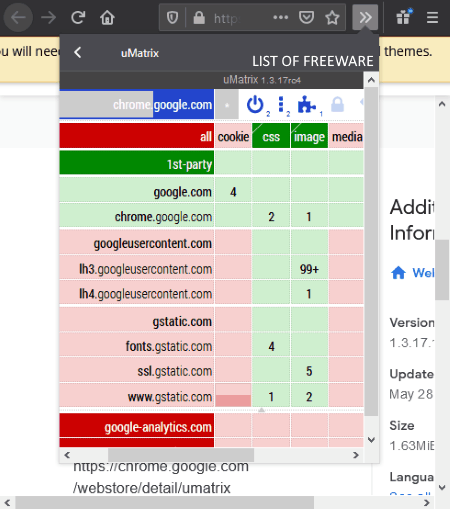Show site security padlock info
This screenshot has width=450, height=509.
199,18
